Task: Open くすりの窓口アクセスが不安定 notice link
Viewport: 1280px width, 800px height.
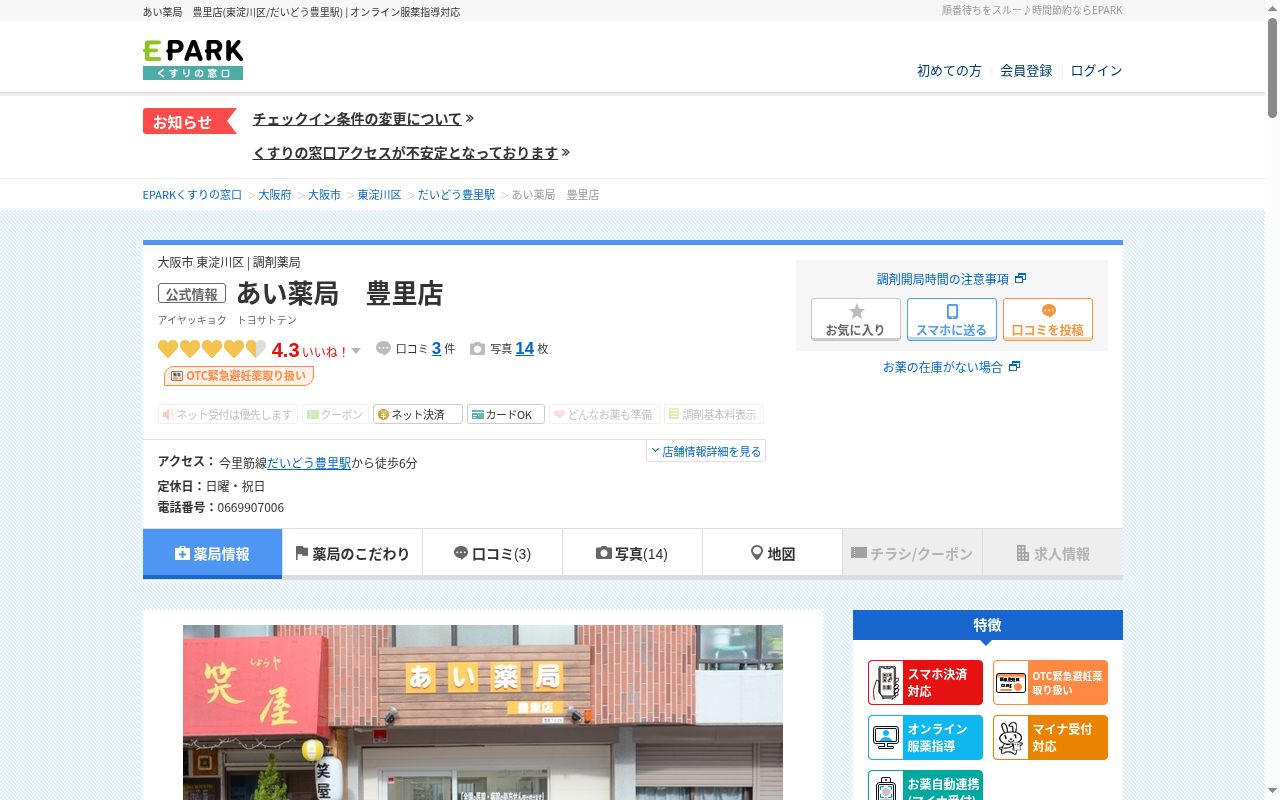Action: [405, 153]
